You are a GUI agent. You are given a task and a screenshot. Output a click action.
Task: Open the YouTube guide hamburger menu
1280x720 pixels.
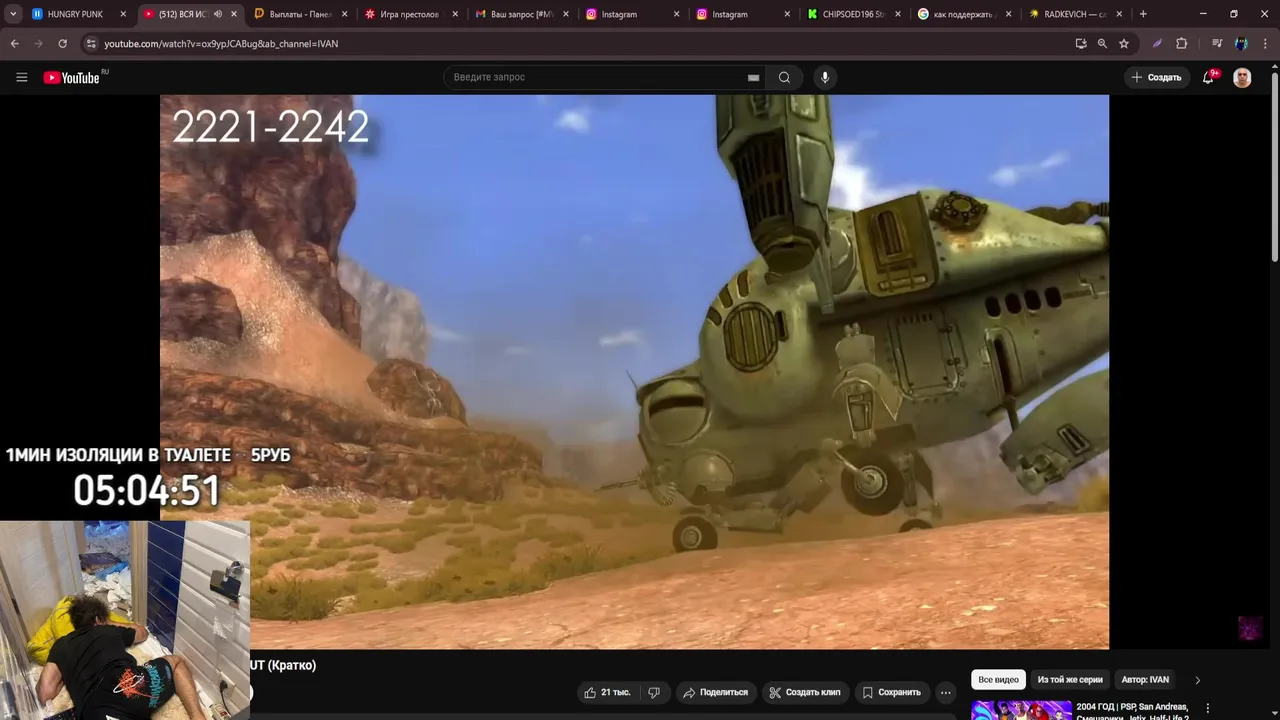point(21,77)
